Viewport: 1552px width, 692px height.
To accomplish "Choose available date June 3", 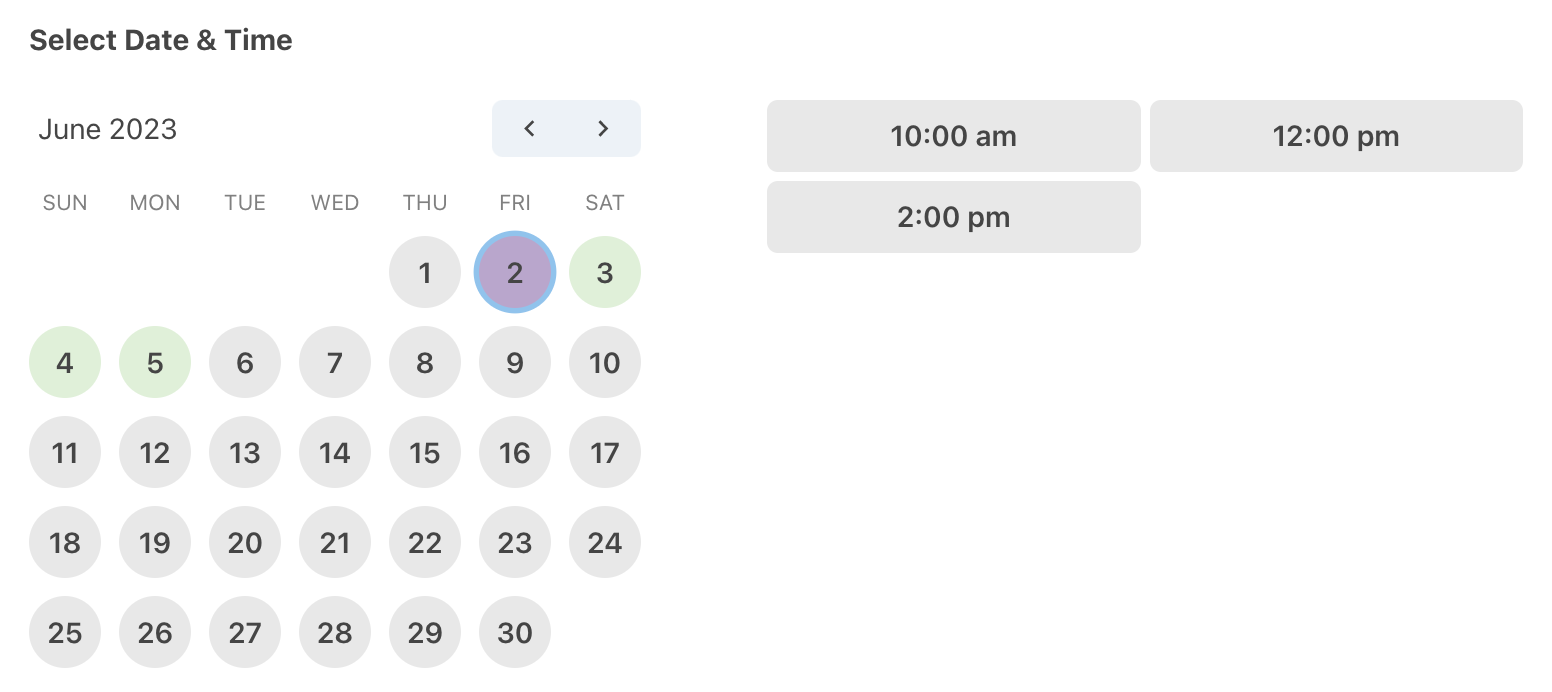I will tap(605, 272).
